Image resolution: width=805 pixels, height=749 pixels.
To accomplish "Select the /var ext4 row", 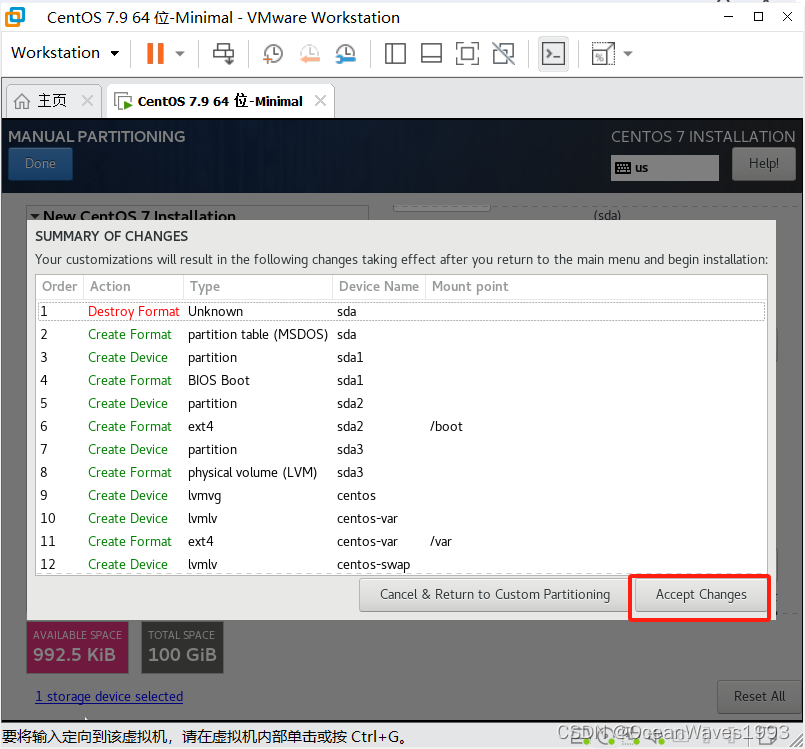I will 401,542.
